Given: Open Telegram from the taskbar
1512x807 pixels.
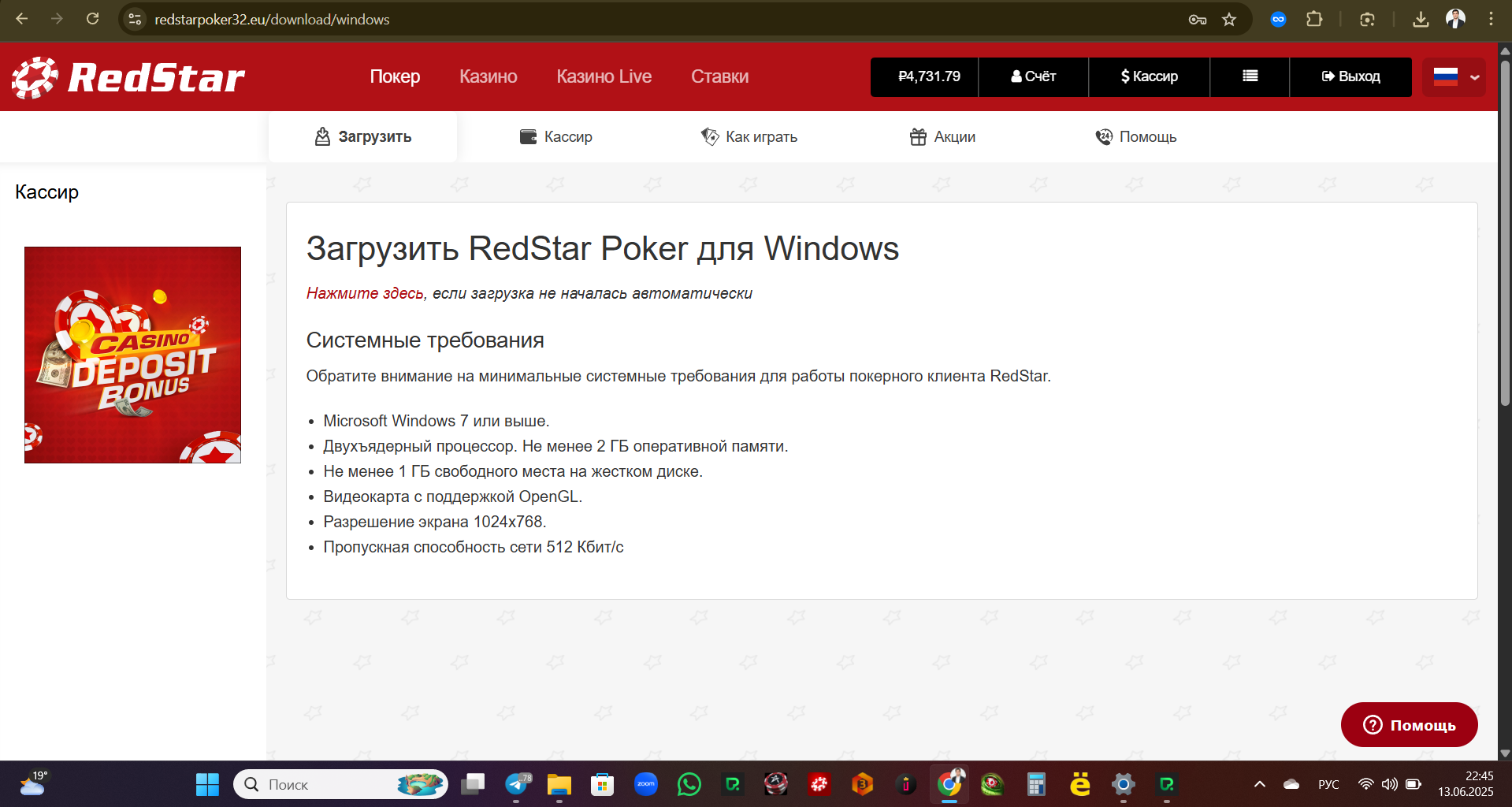Looking at the screenshot, I should coord(518,784).
